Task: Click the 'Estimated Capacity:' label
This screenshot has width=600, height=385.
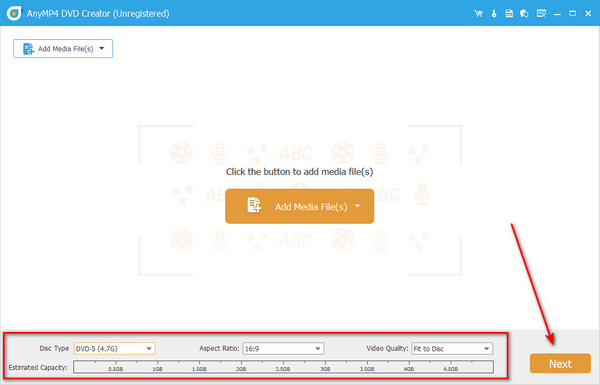Action: click(38, 367)
